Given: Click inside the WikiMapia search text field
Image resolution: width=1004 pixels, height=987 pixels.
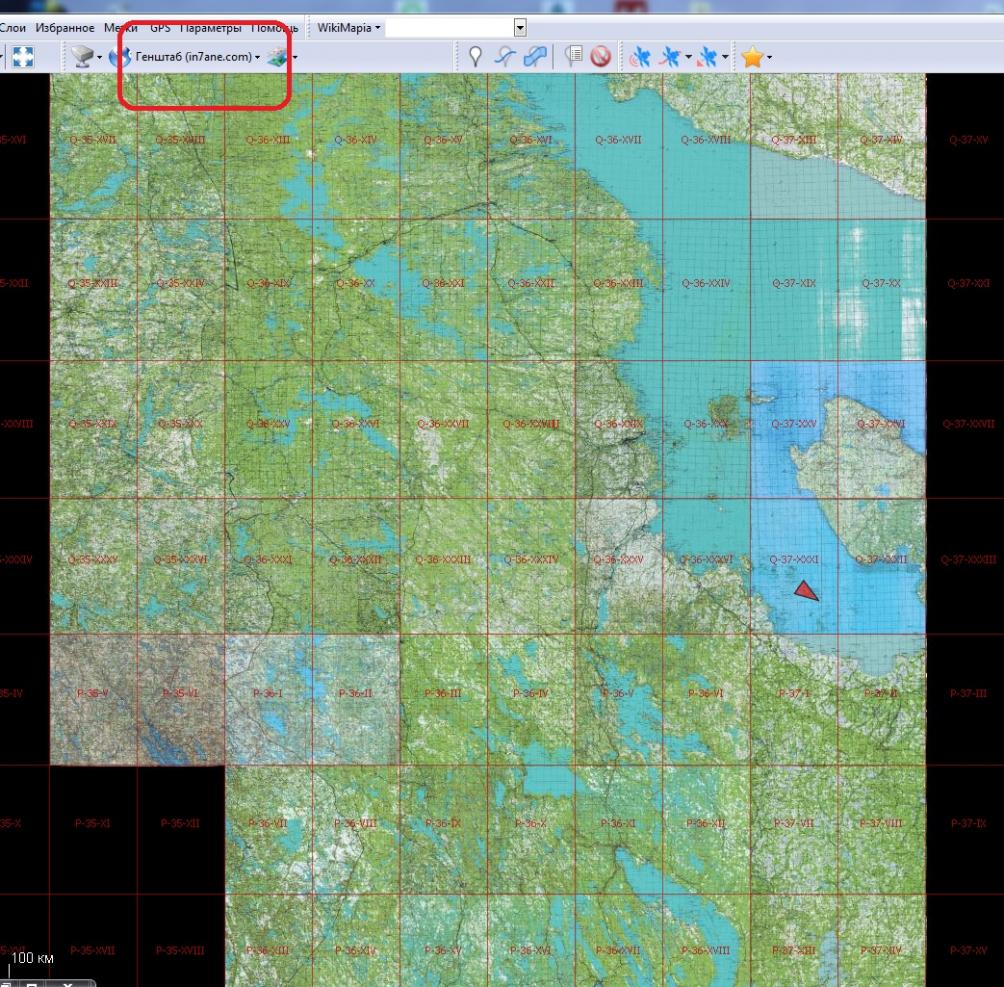Looking at the screenshot, I should click(x=449, y=28).
